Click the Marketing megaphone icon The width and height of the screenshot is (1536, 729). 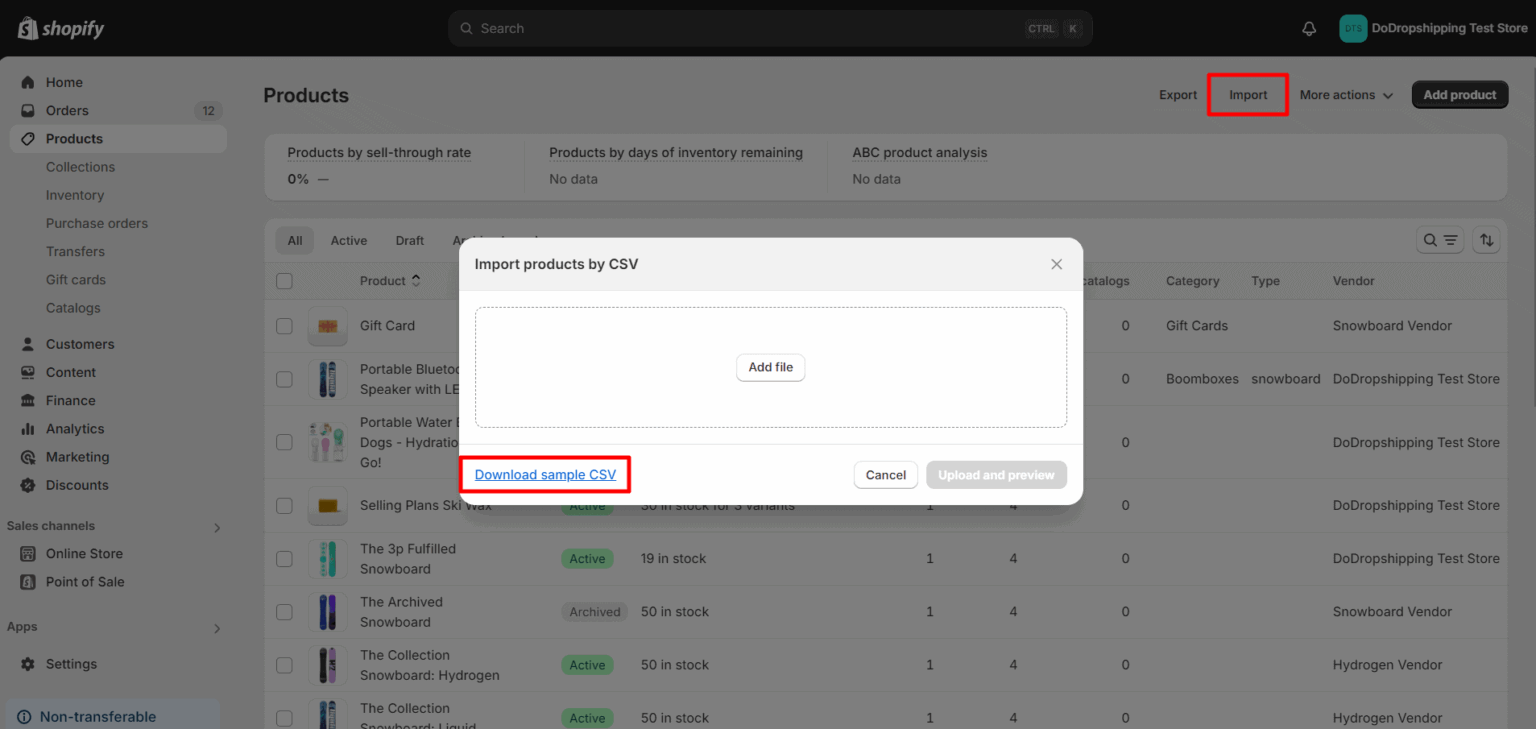tap(30, 457)
